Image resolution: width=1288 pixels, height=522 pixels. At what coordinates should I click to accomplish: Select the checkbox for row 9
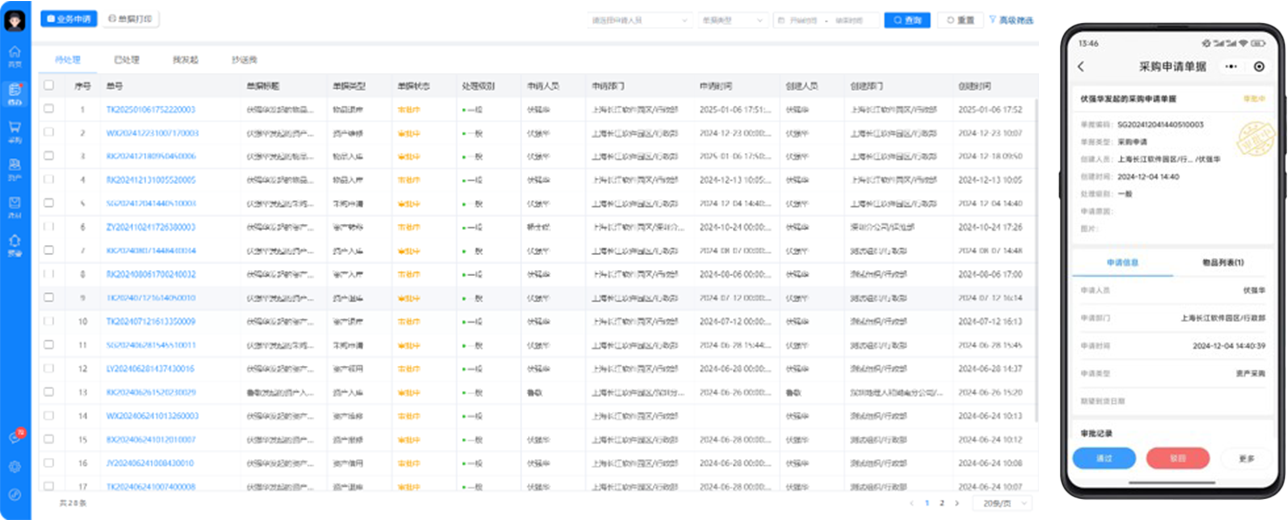point(49,298)
